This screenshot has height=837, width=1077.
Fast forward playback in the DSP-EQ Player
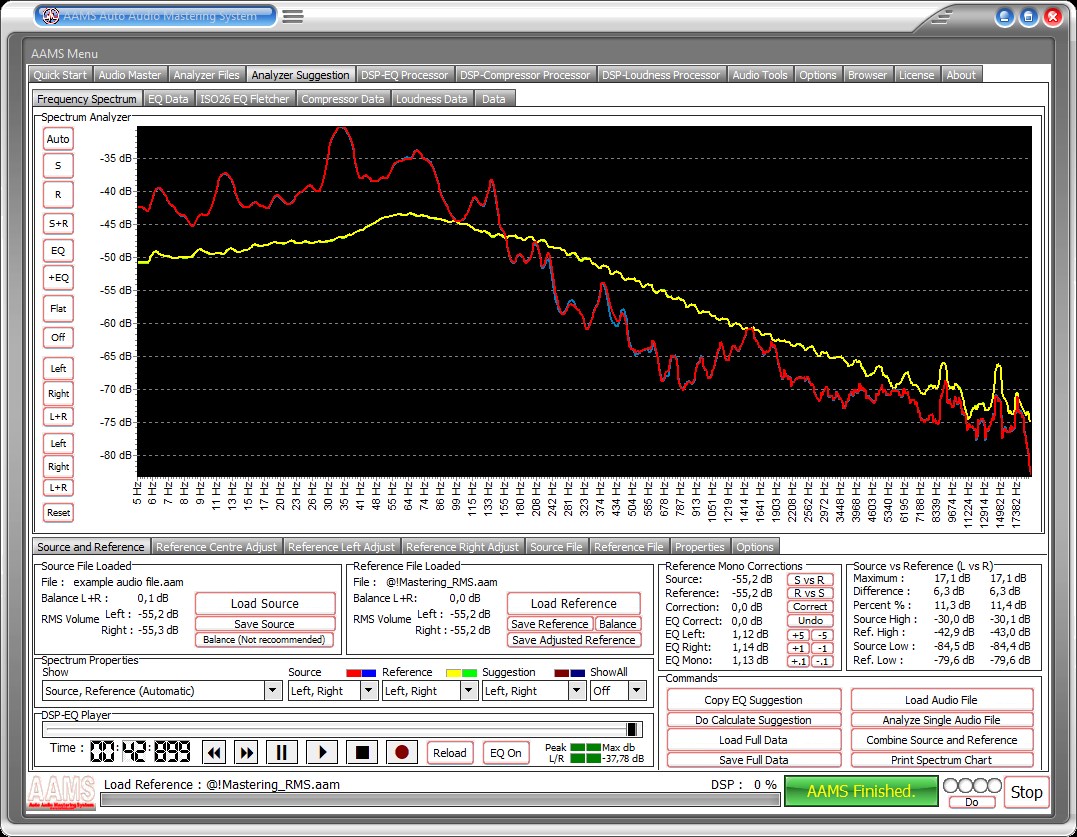tap(247, 753)
